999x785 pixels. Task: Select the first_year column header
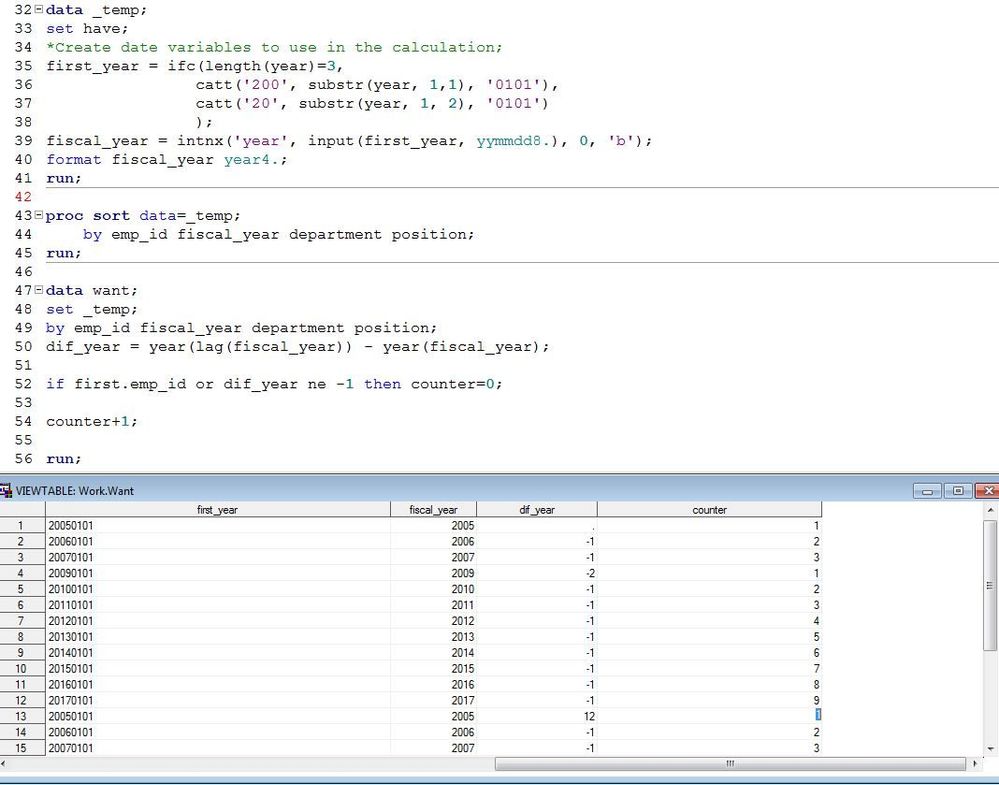click(x=217, y=510)
